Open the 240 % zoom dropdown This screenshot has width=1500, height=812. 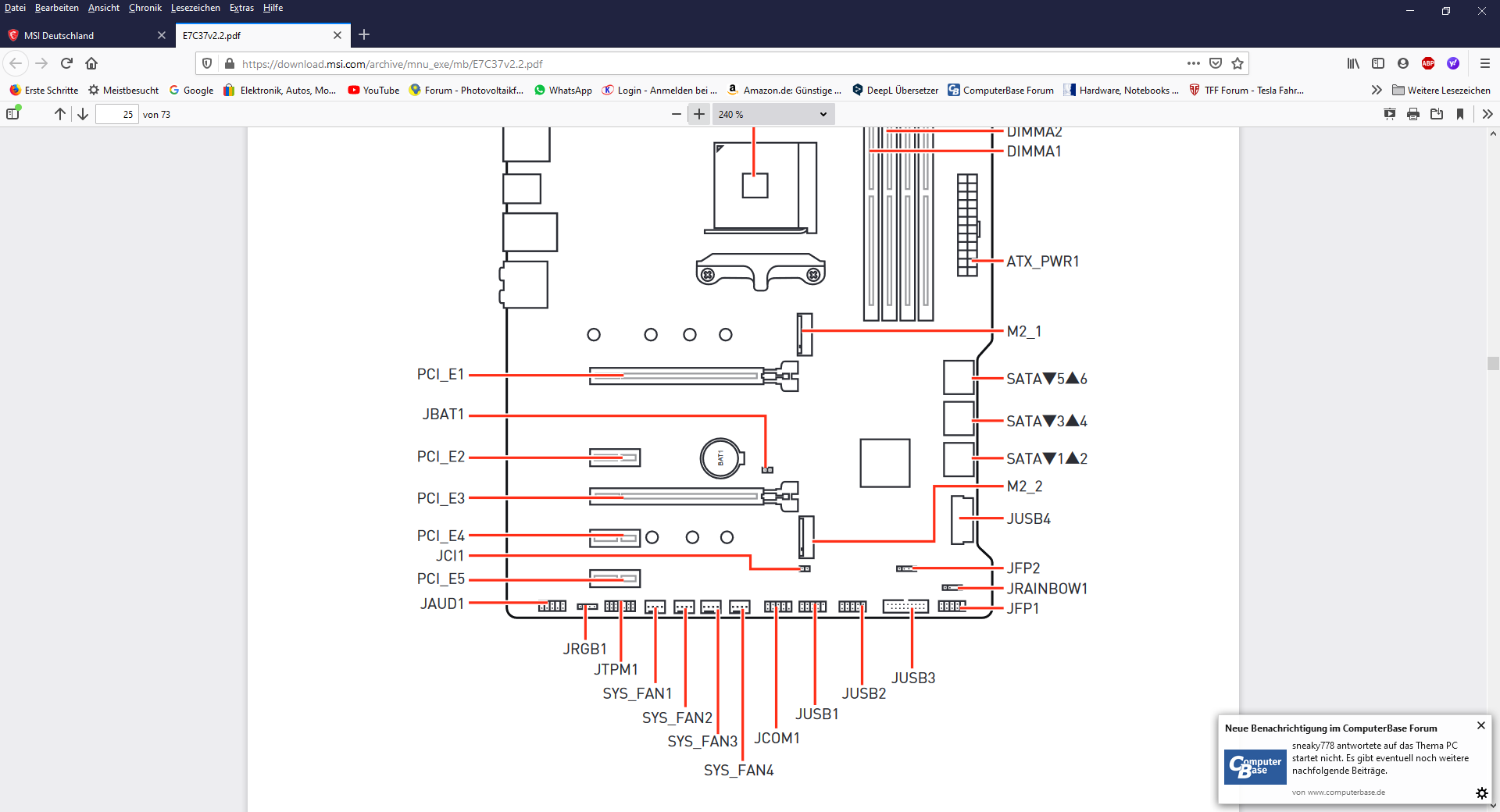(773, 114)
